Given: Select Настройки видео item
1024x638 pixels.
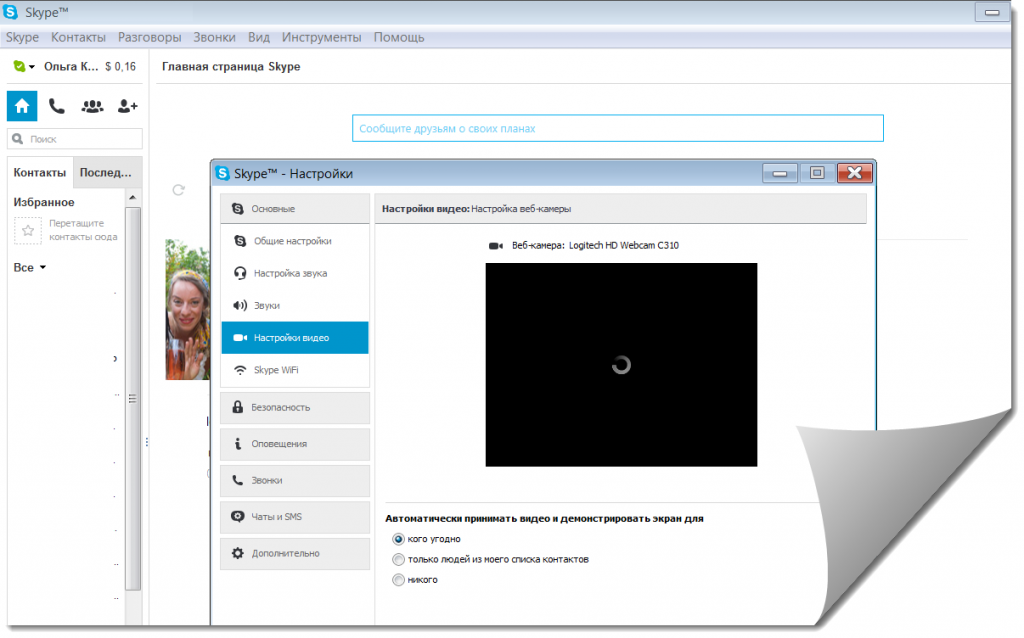Looking at the screenshot, I should click(x=295, y=338).
